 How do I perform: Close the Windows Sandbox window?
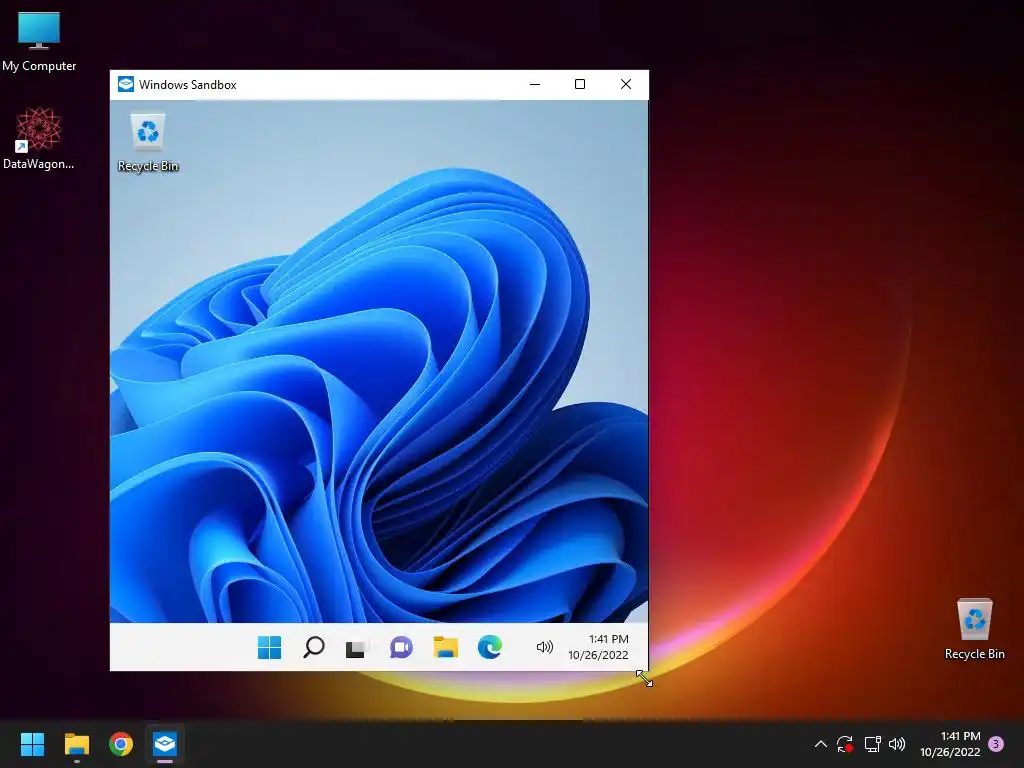(626, 84)
